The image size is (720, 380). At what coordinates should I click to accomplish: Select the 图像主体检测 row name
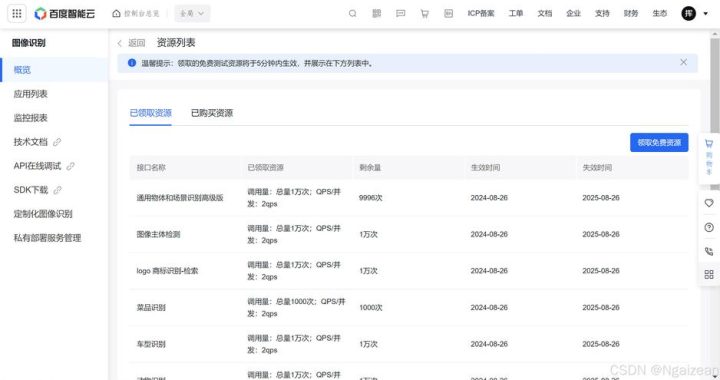[158, 235]
